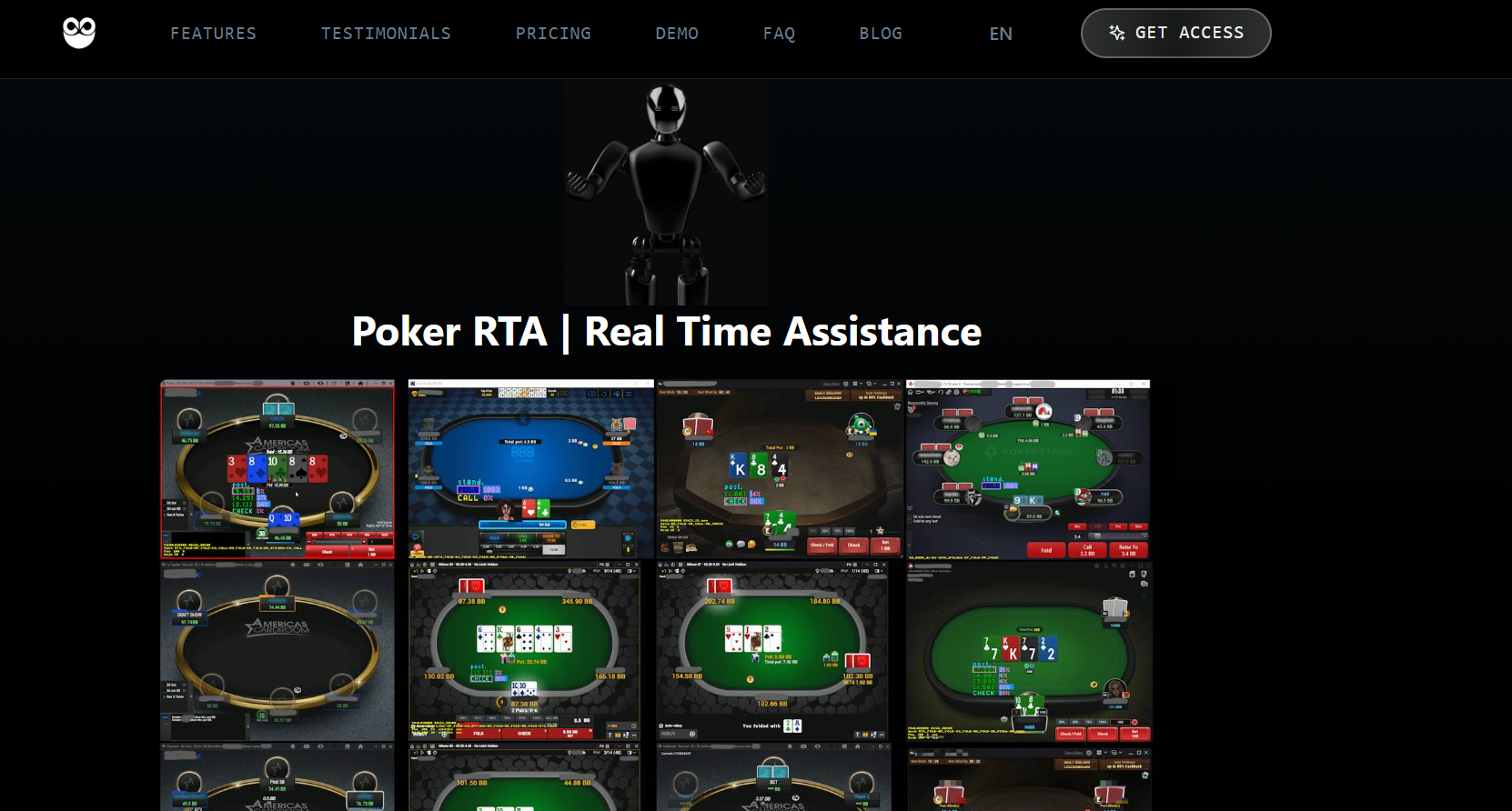1512x811 pixels.
Task: Go to the Testimonials section
Action: (386, 34)
